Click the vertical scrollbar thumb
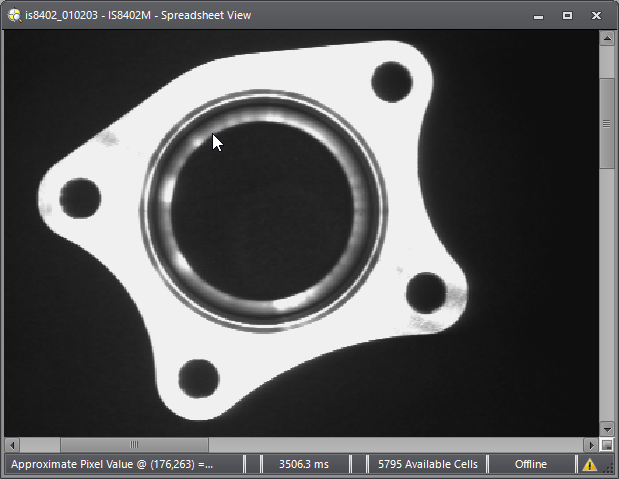Screen dimensions: 619x479 [607, 122]
